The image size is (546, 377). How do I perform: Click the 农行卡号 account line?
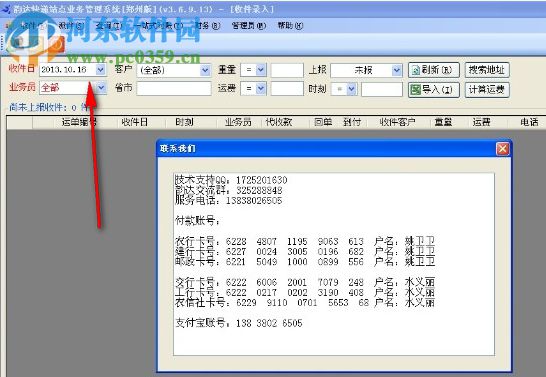click(305, 241)
